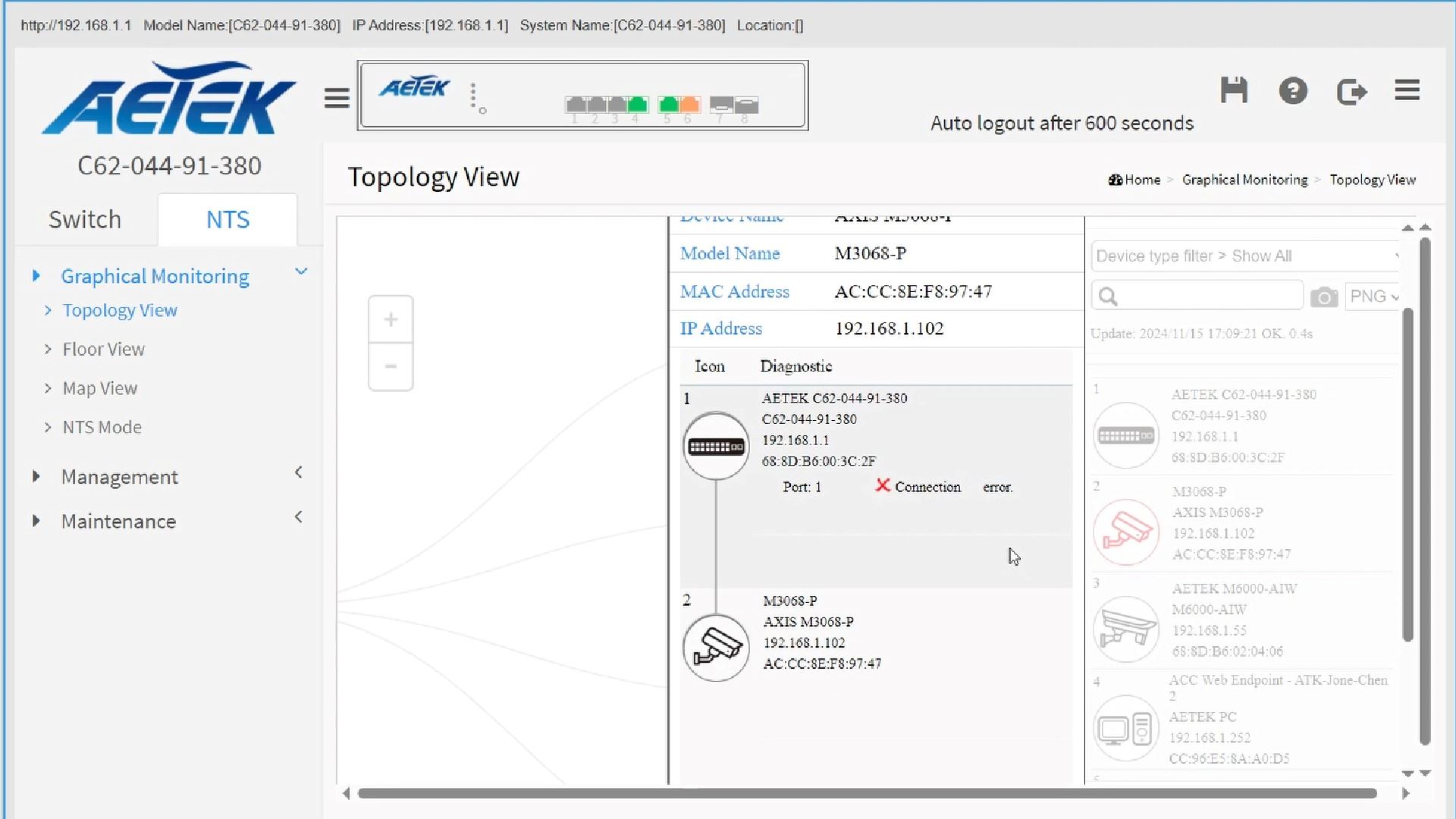
Task: Click the Port: 1 label
Action: [802, 487]
